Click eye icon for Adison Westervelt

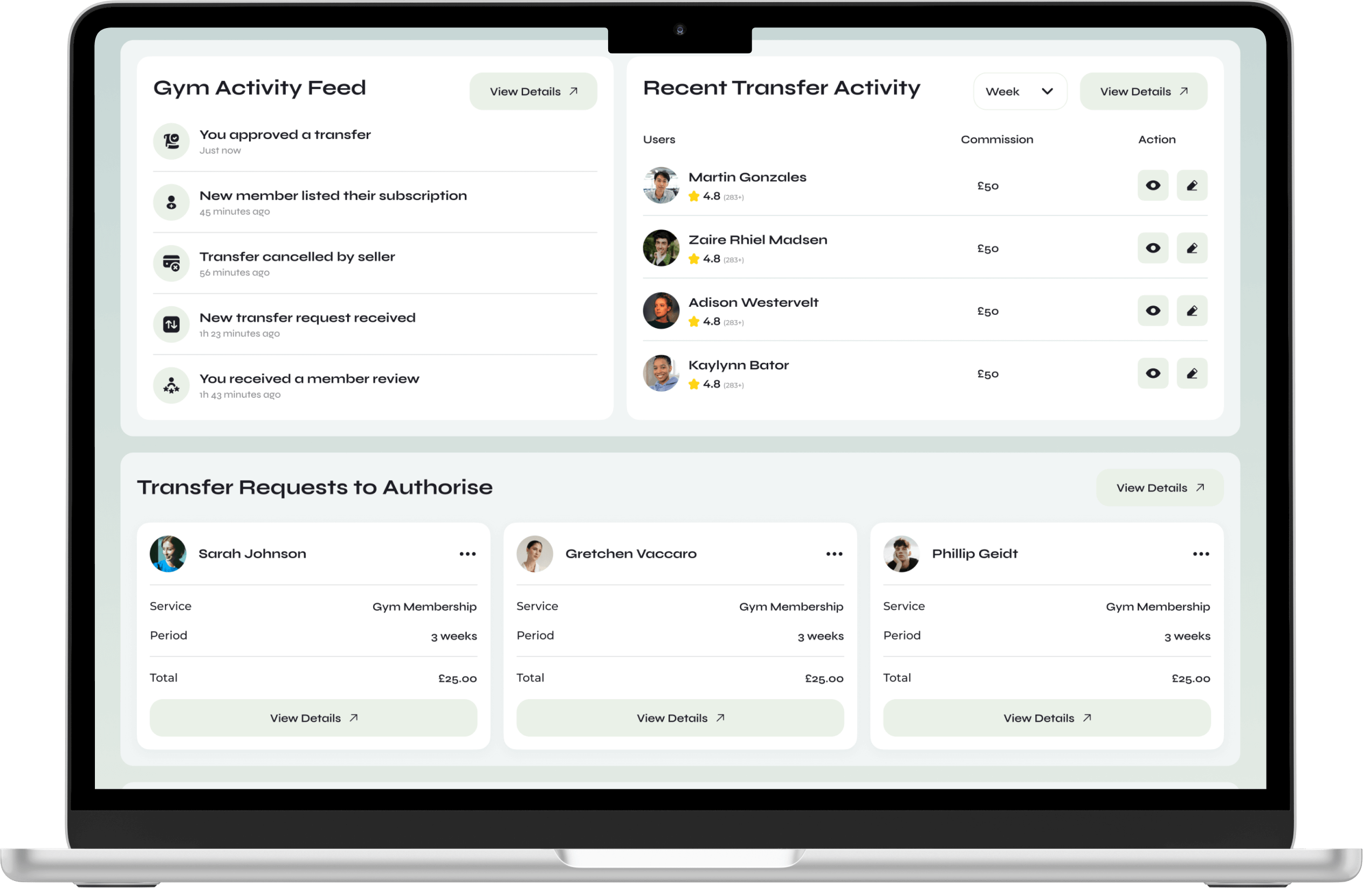click(x=1153, y=311)
